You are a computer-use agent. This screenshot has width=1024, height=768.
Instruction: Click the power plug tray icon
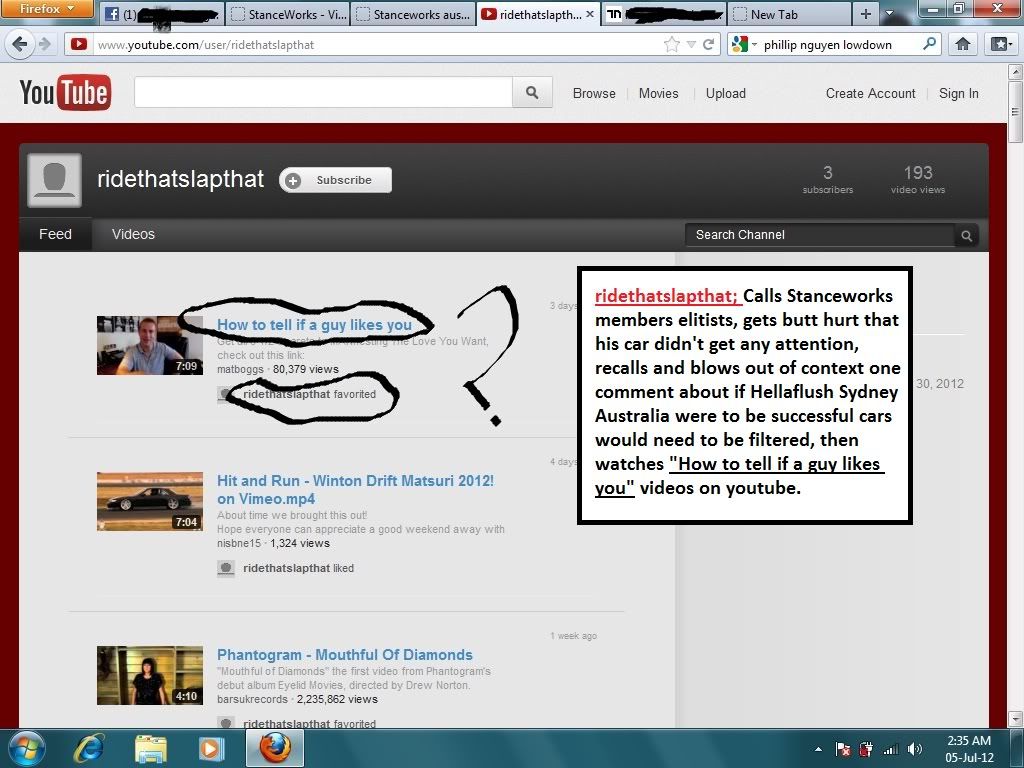tap(867, 749)
